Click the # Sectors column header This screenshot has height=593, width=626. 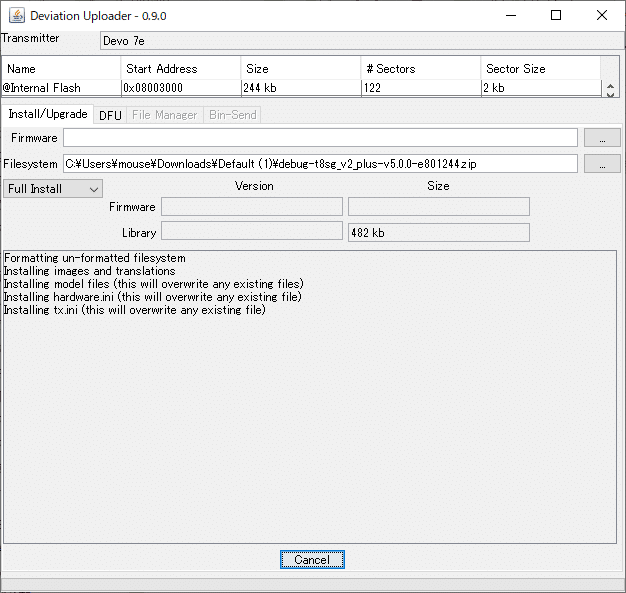[421, 69]
